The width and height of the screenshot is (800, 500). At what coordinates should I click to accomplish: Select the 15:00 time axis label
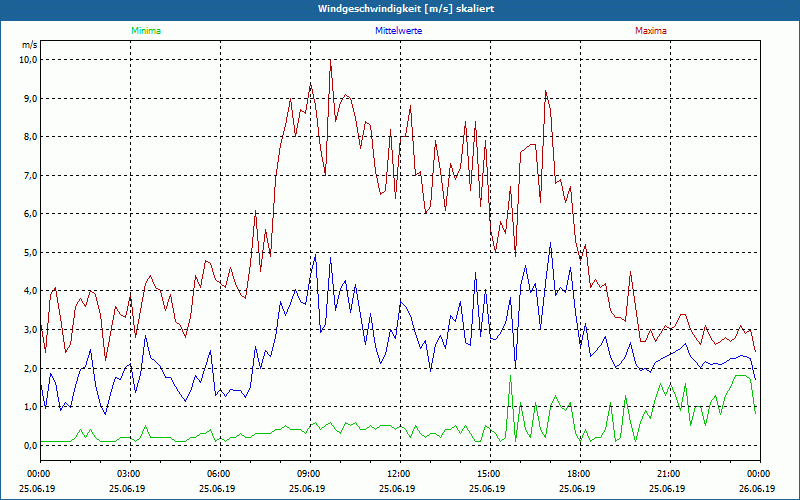[489, 474]
